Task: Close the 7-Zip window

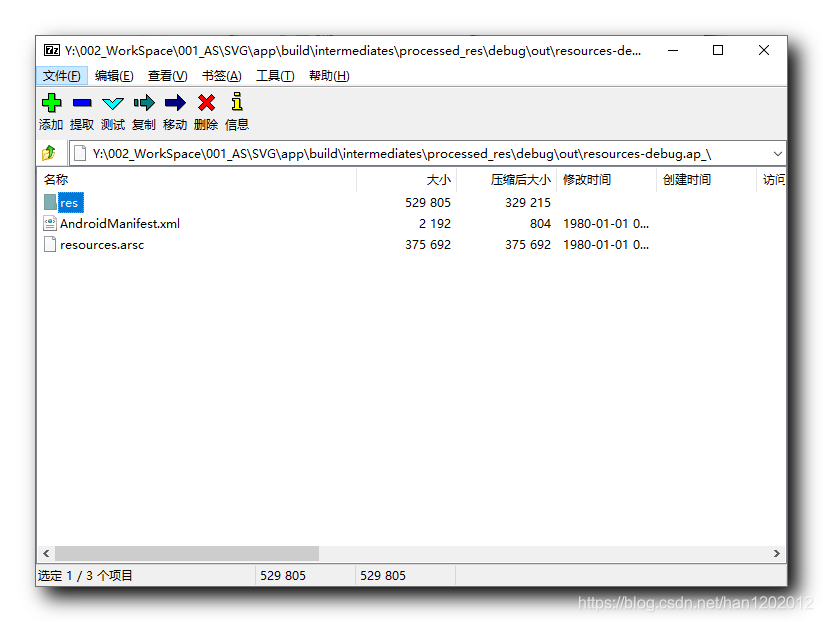Action: (x=764, y=50)
